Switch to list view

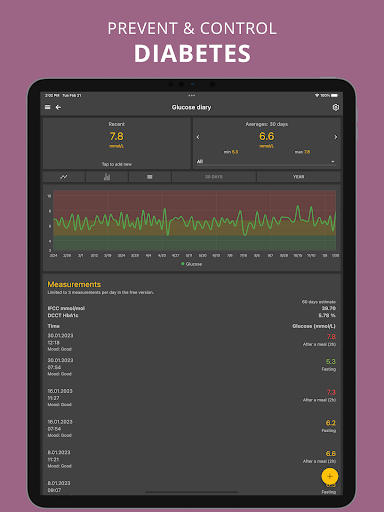coord(150,177)
